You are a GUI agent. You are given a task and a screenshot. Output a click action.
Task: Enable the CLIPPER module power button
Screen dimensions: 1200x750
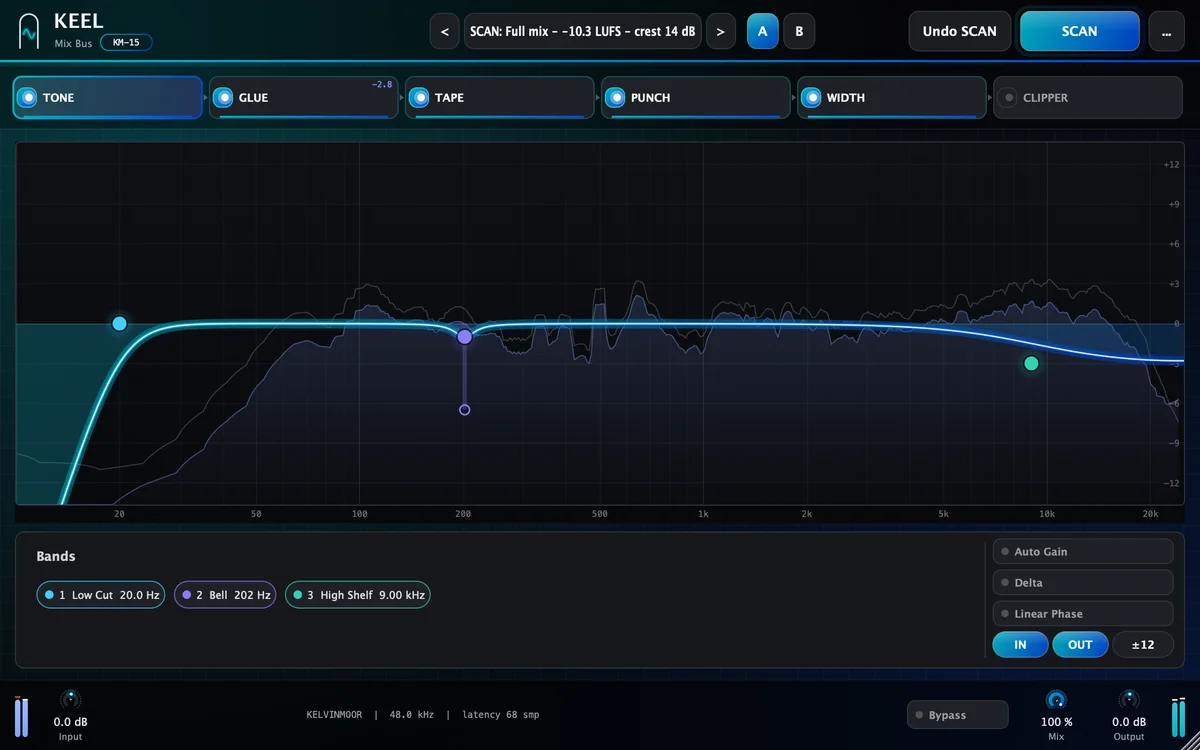1008,98
